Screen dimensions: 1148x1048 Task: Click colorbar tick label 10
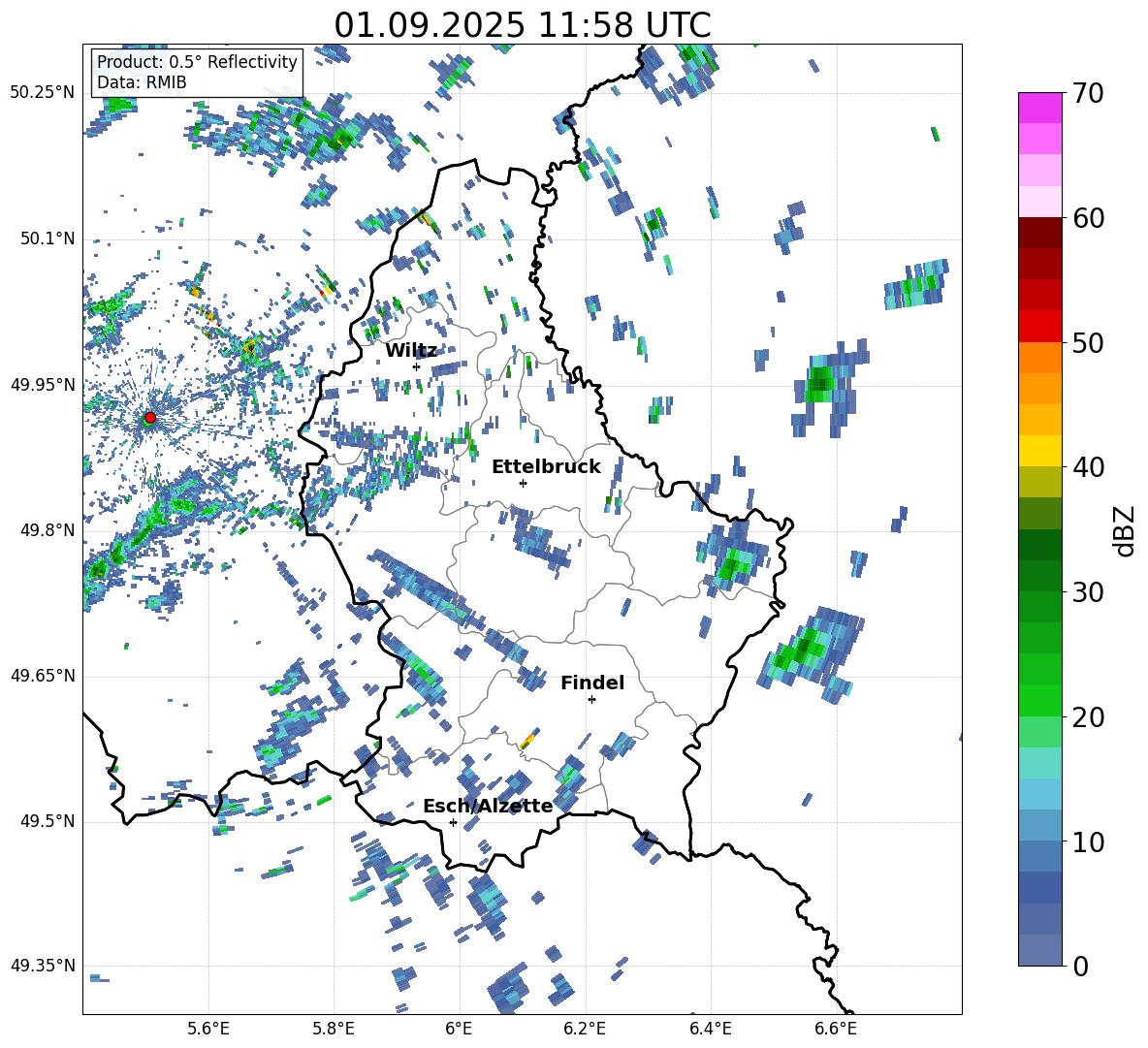coord(1087,842)
